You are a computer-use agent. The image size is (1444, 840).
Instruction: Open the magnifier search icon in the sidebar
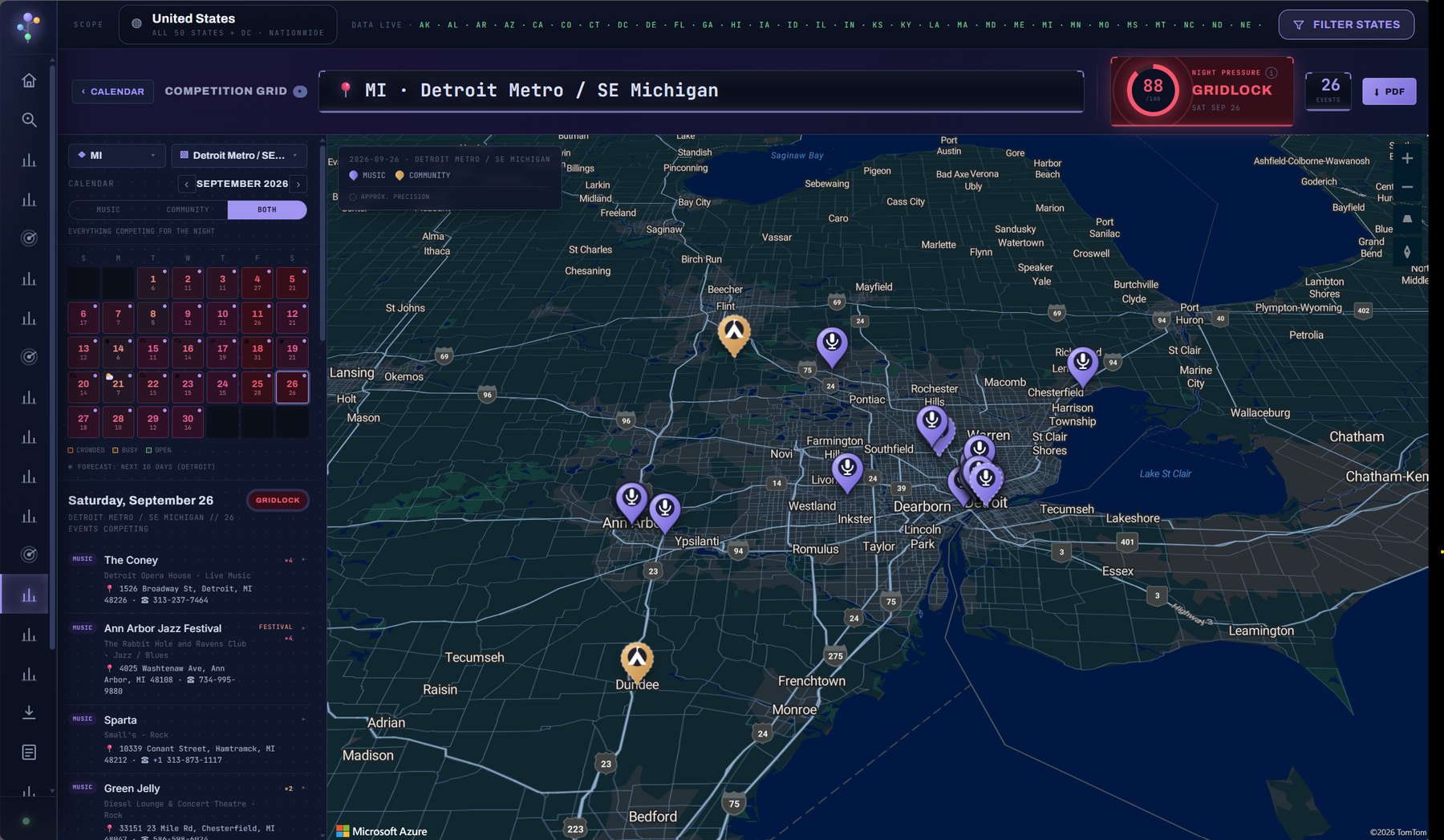point(29,120)
